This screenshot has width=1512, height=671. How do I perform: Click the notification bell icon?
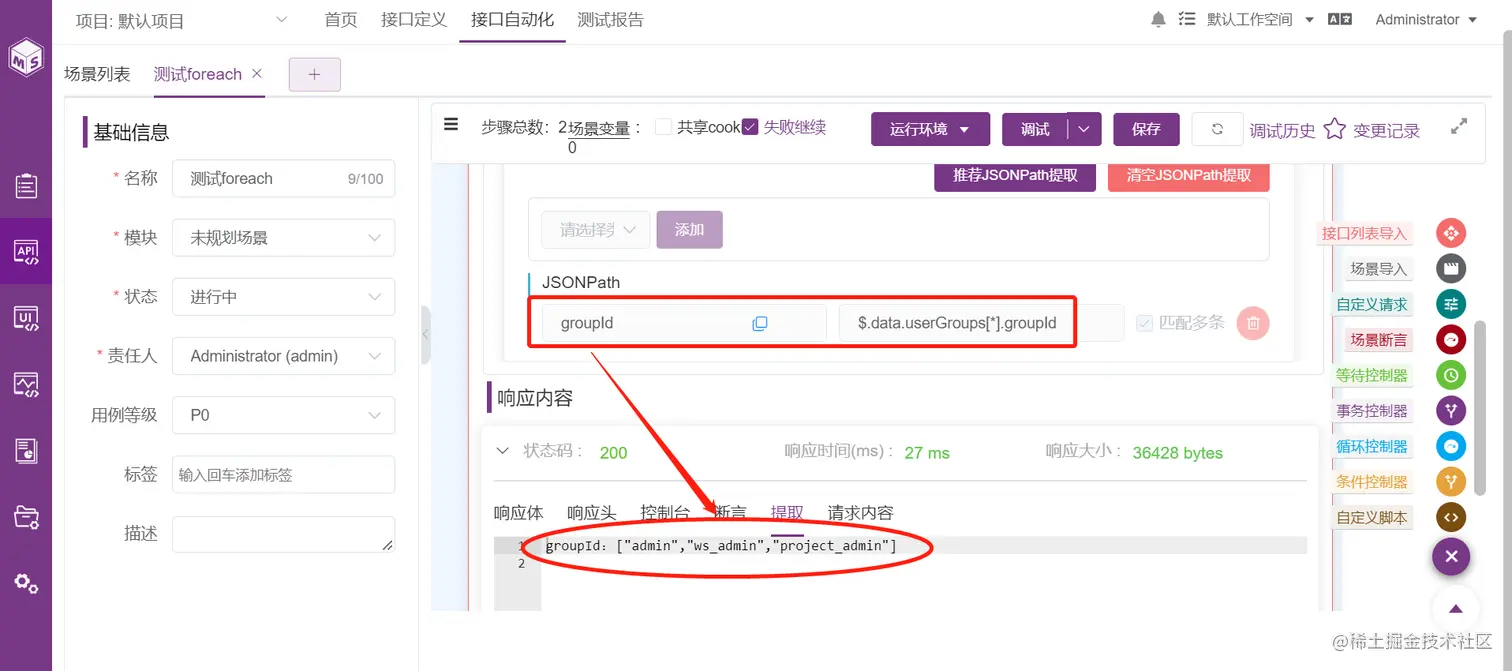(1158, 19)
